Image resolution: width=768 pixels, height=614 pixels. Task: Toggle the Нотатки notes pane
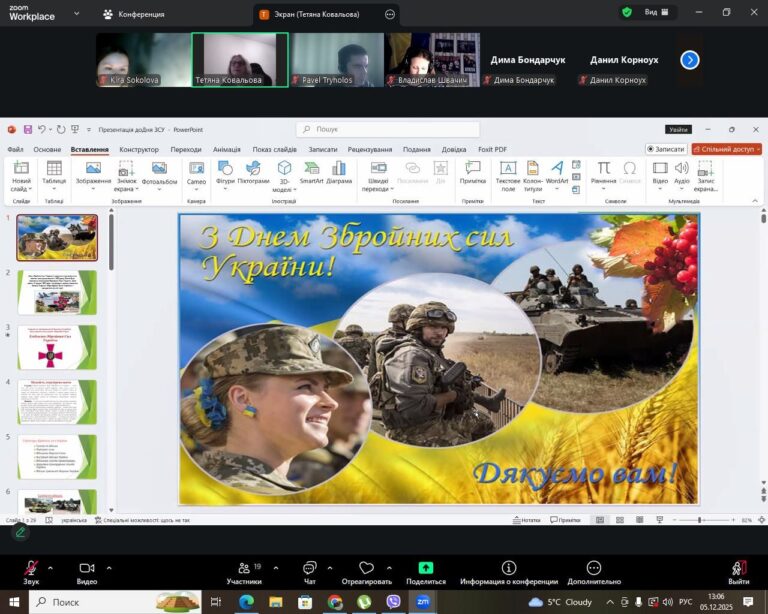coord(530,520)
